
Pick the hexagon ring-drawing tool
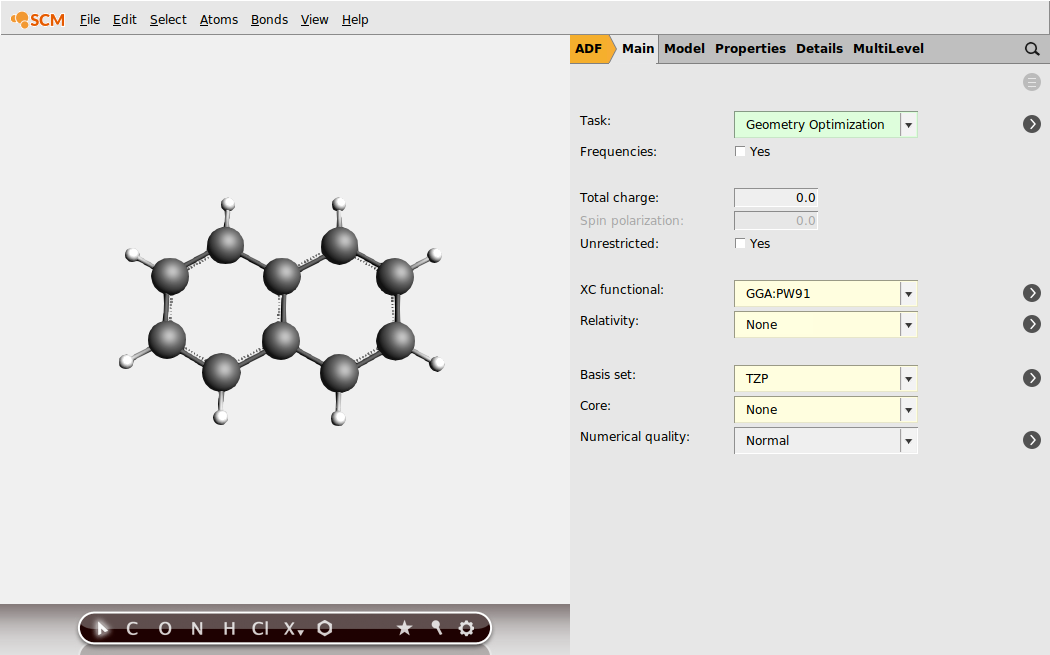[324, 628]
